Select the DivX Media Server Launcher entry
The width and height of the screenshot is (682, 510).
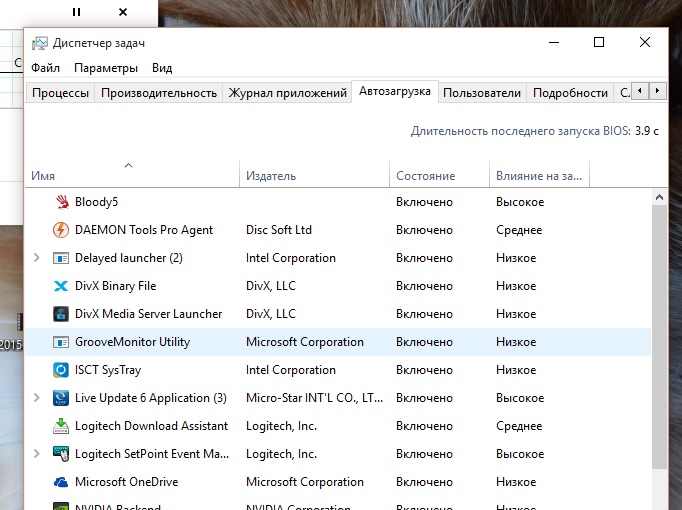[x=148, y=314]
